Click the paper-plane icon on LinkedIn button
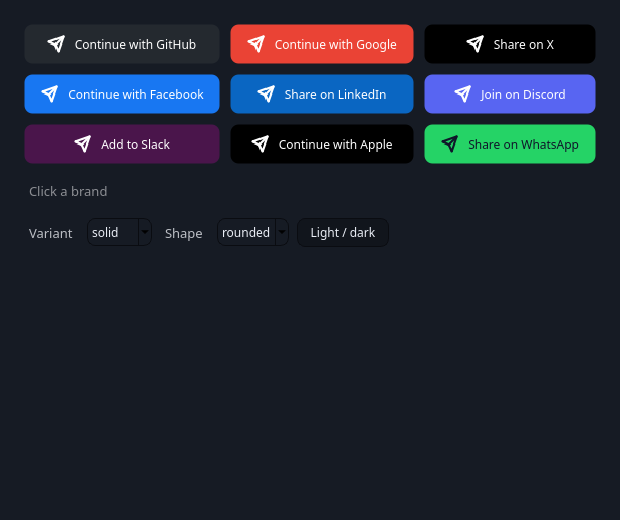 pyautogui.click(x=266, y=94)
